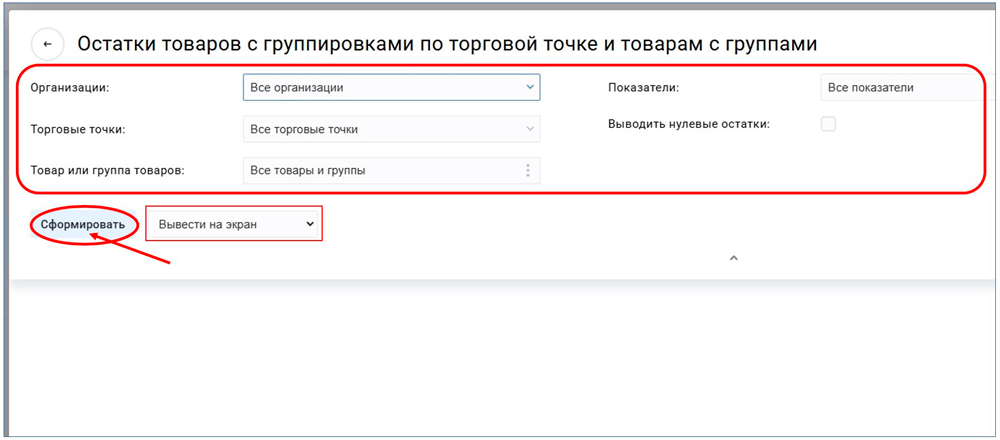Click the empty report output area
This screenshot has height=440, width=1000.
500,360
